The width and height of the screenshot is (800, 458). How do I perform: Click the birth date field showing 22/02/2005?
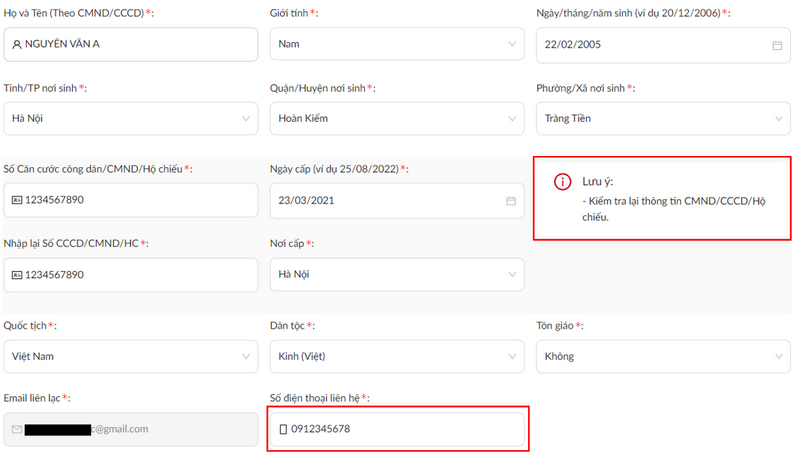pos(663,45)
